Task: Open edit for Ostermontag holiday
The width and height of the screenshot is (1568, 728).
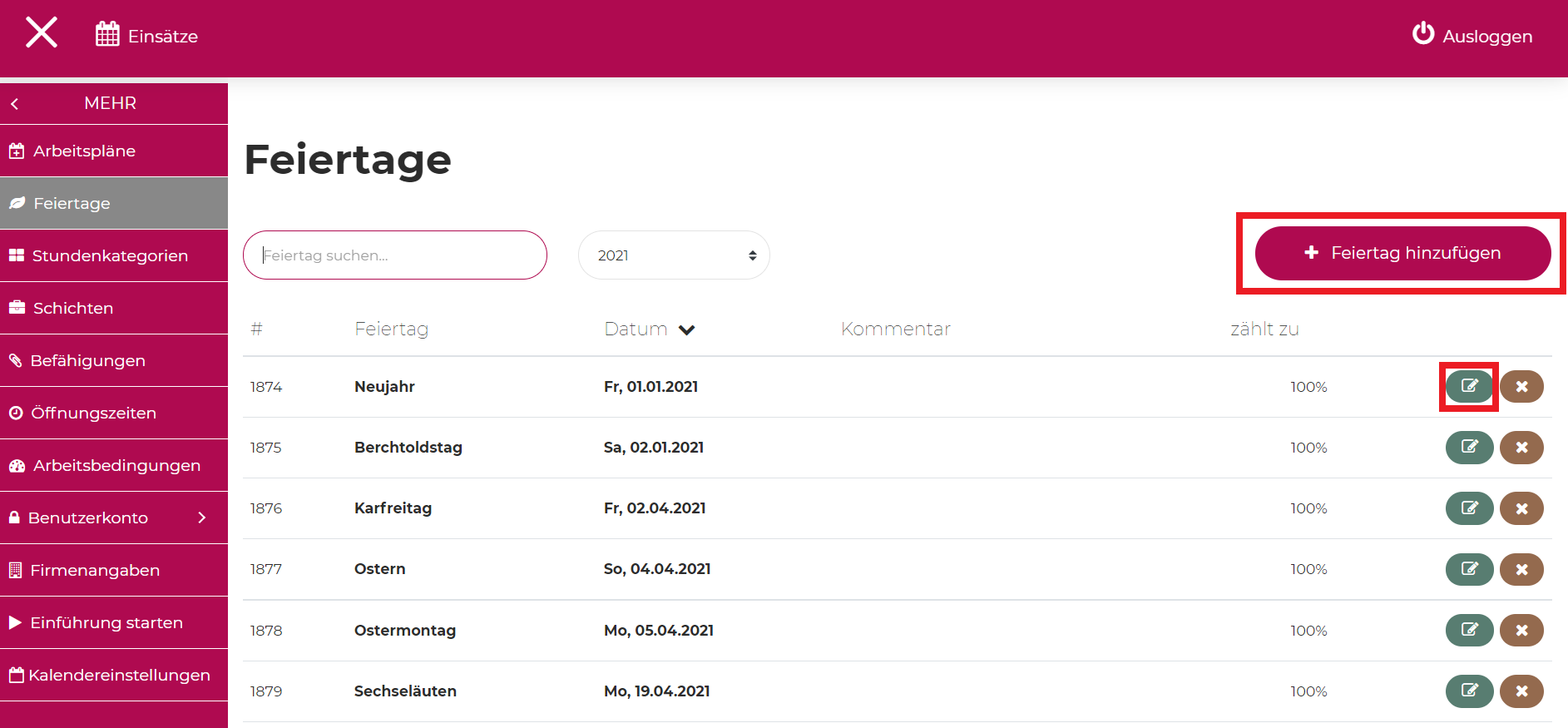Action: (1469, 631)
